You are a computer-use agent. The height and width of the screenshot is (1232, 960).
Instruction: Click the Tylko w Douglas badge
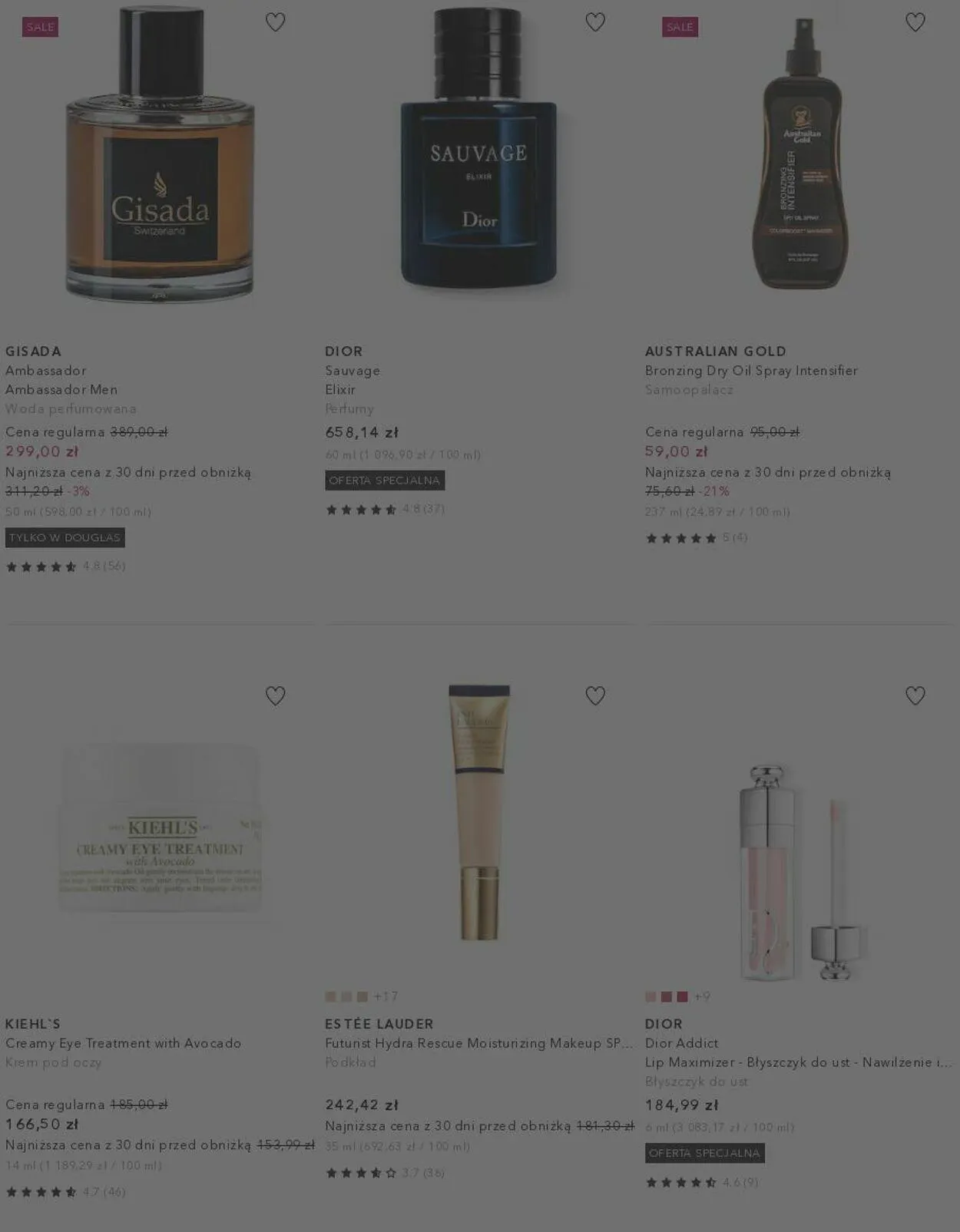(65, 537)
